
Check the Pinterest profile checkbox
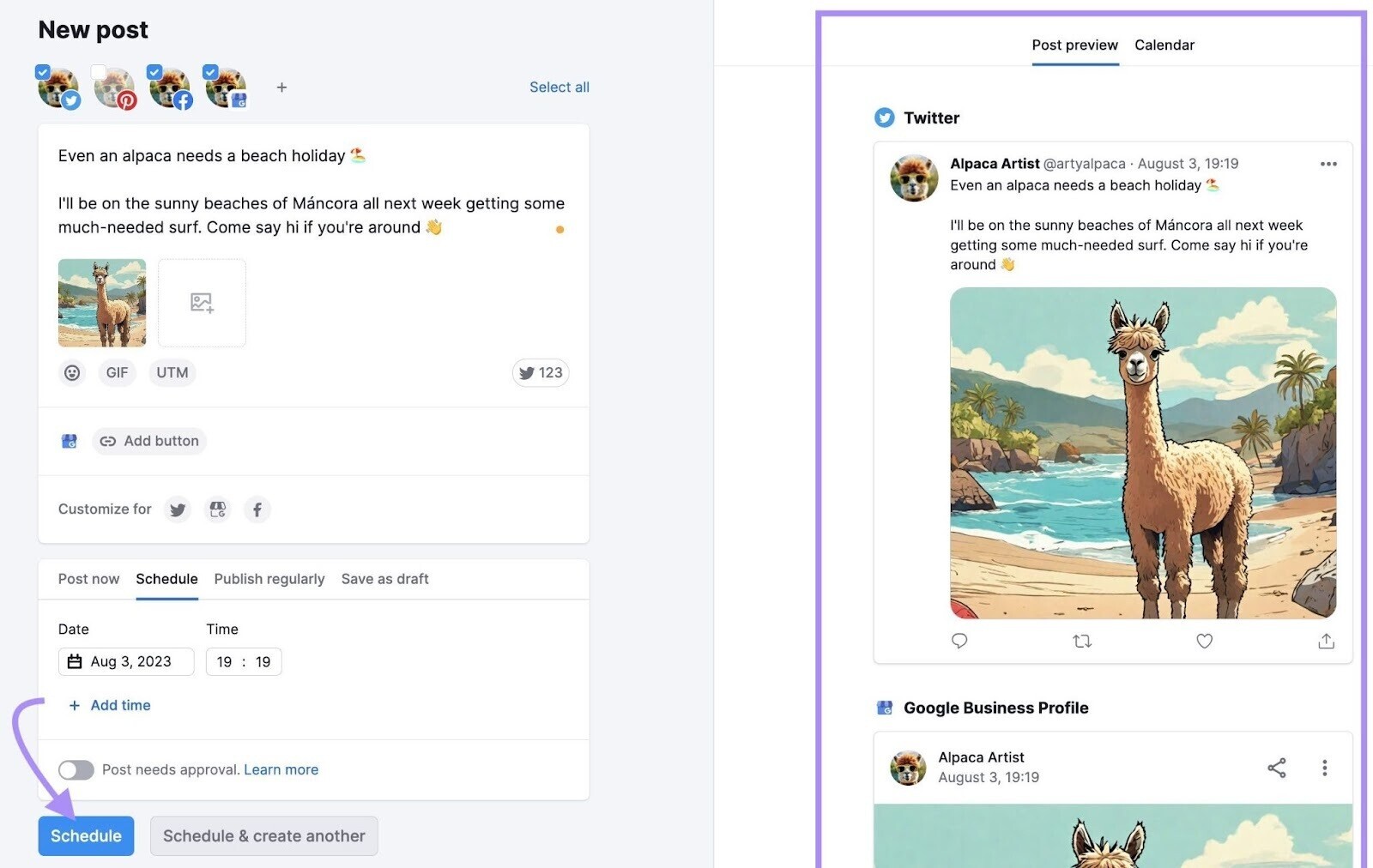tap(99, 72)
